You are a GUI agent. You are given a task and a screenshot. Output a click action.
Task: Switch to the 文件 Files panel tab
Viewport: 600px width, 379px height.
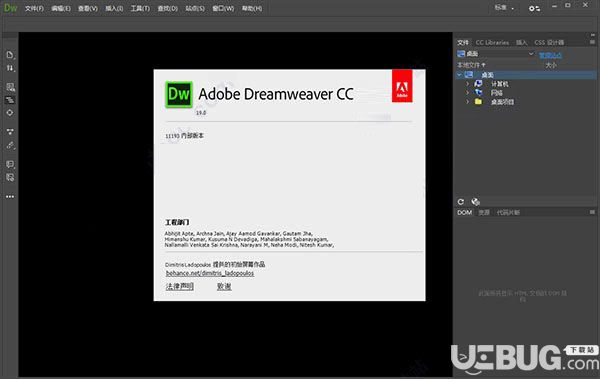[463, 42]
